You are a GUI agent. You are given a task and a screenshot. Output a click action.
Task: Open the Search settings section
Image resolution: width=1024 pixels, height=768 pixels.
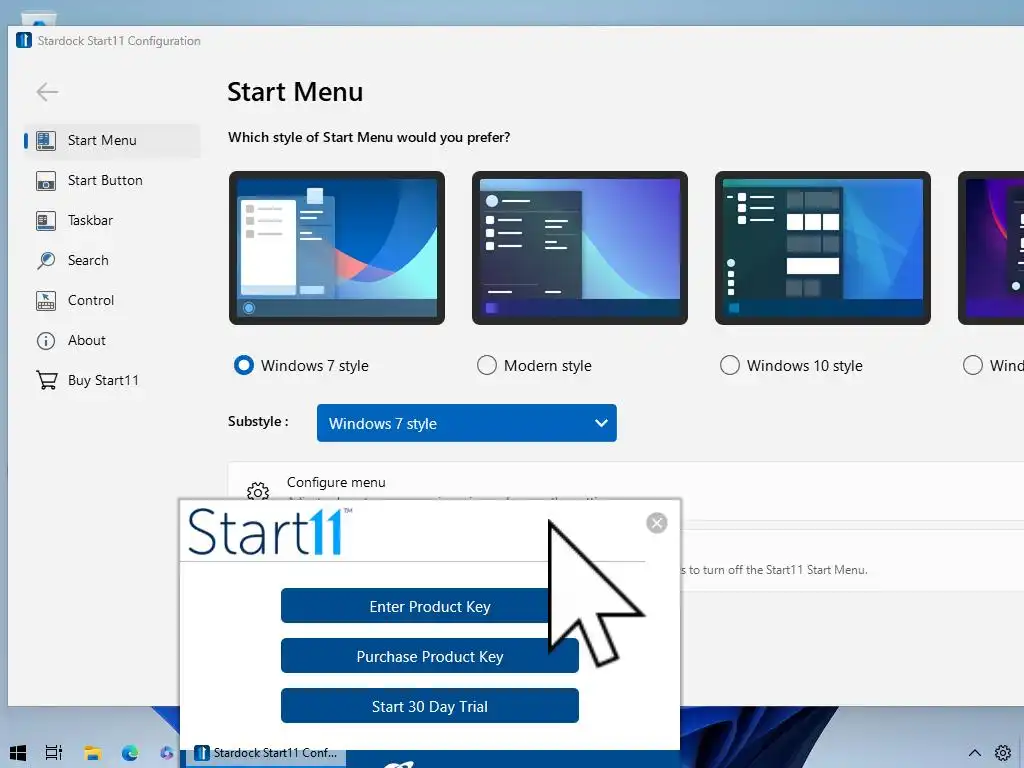(x=112, y=261)
